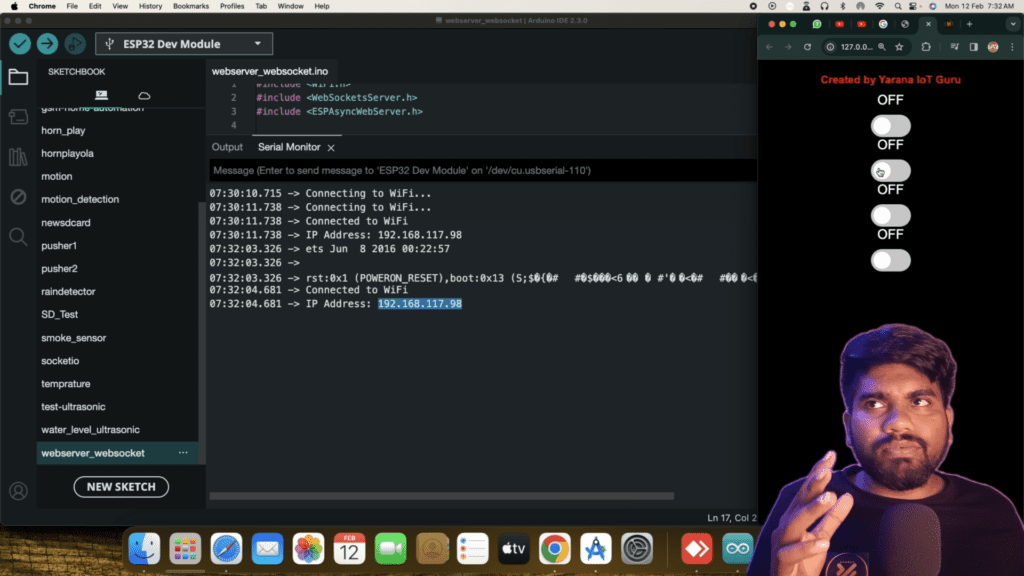Click the serial monitor horizontal scrollbar
Screen dimensions: 1024x576
[x=441, y=496]
